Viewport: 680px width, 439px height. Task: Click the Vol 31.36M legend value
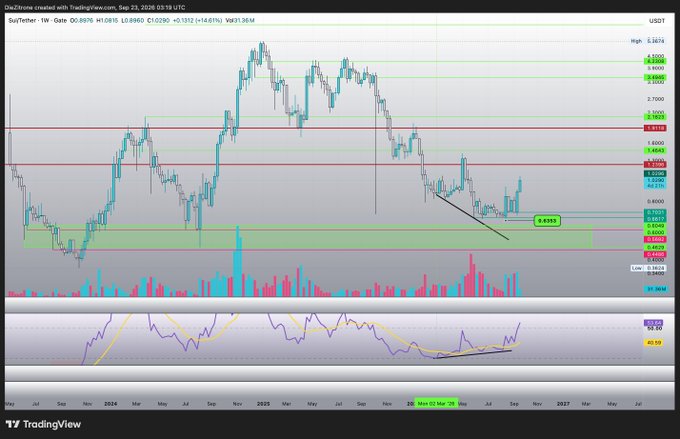click(240, 20)
